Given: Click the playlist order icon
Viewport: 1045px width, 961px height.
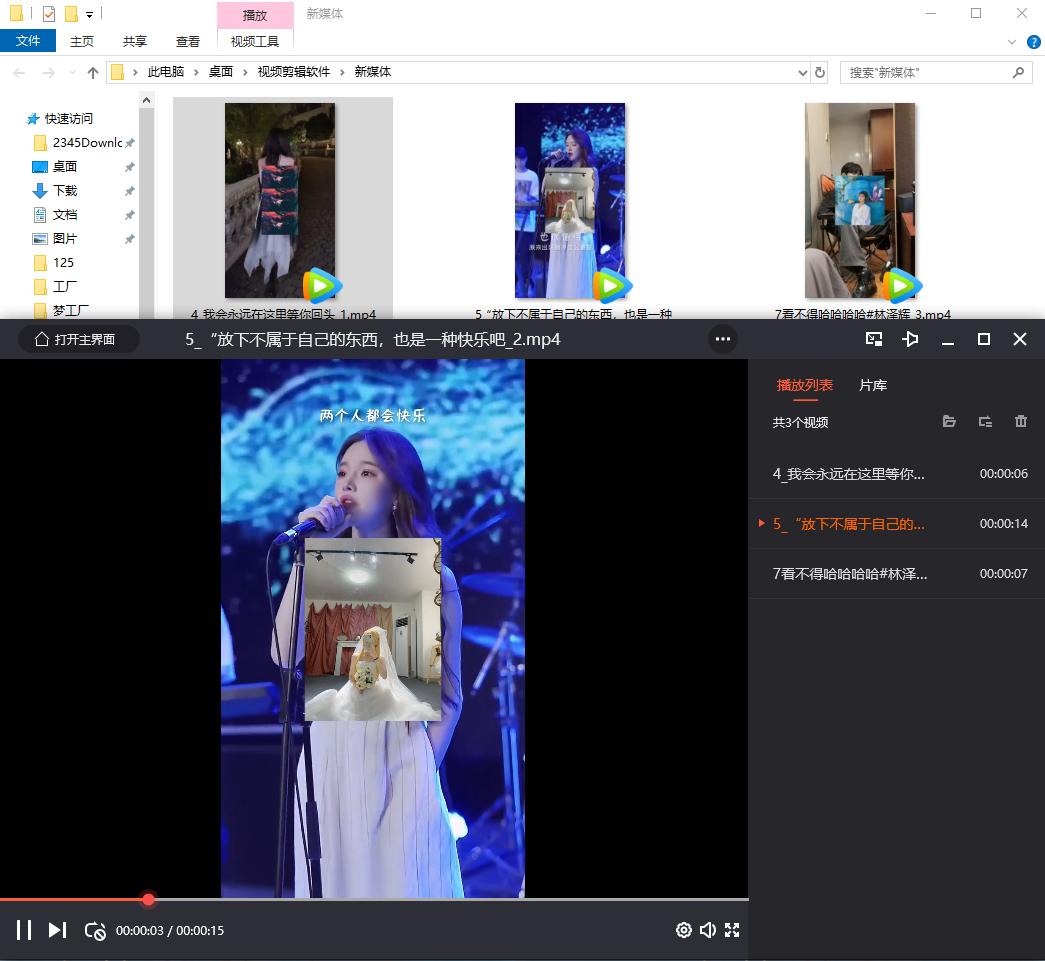Looking at the screenshot, I should 985,422.
